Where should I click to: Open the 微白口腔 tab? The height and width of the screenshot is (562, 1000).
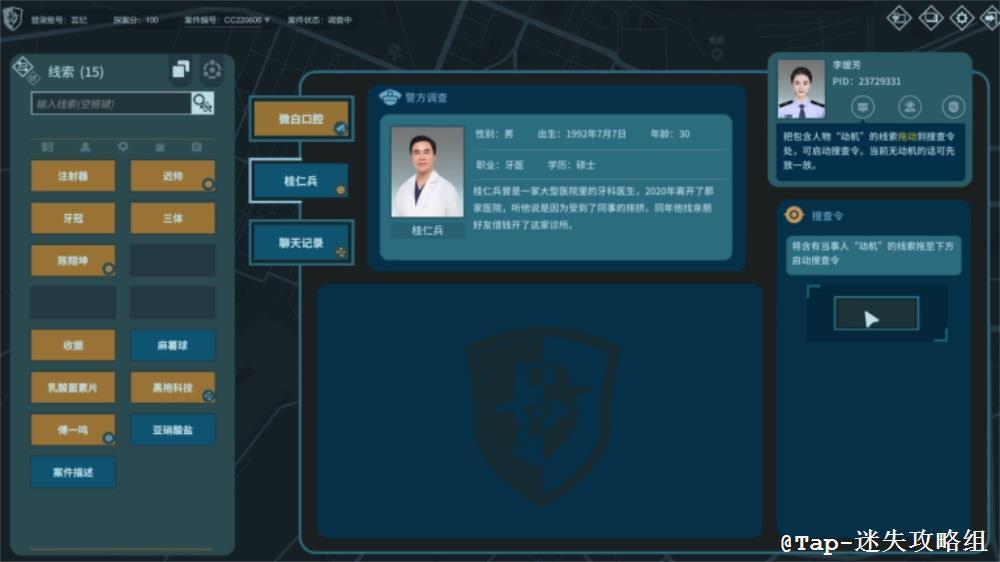(x=301, y=119)
